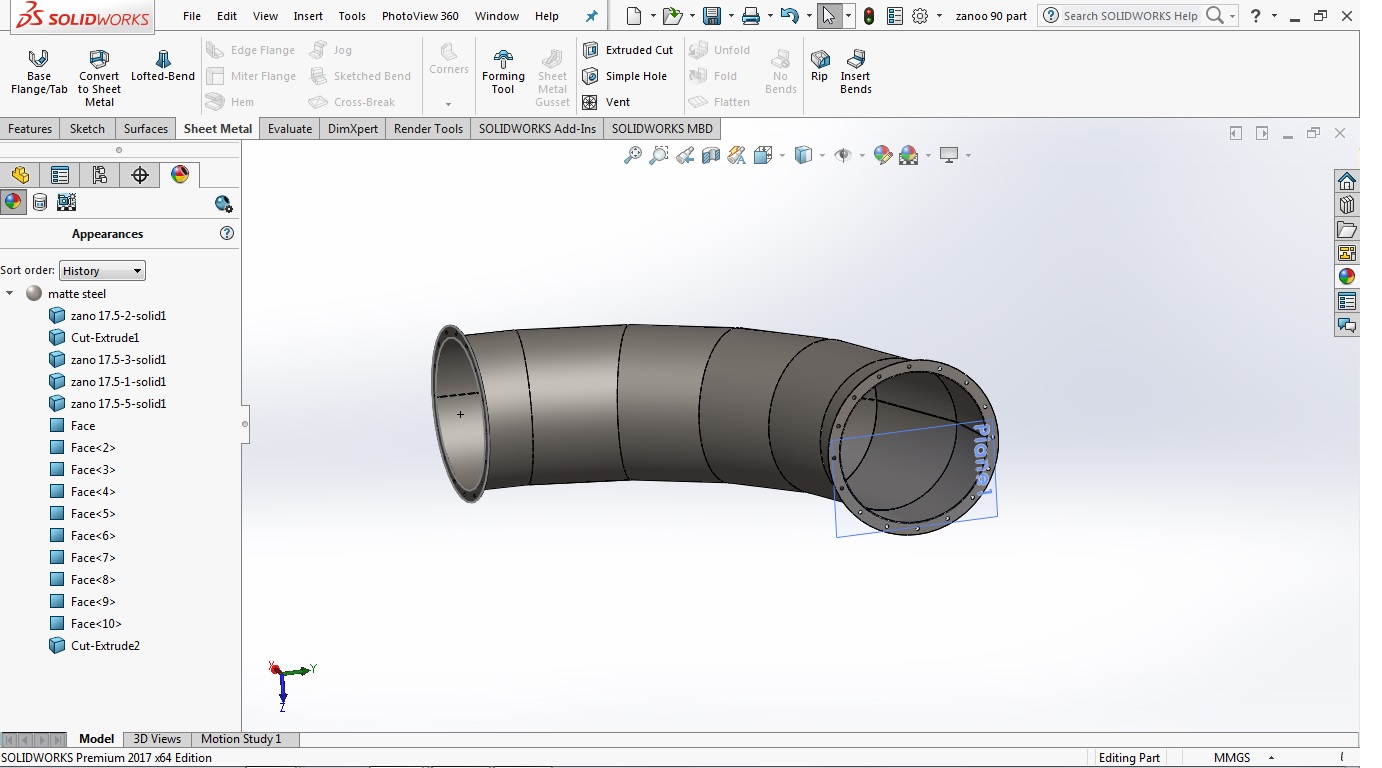The image size is (1382, 768).
Task: Open the Undo dropdown arrow
Action: click(x=808, y=16)
